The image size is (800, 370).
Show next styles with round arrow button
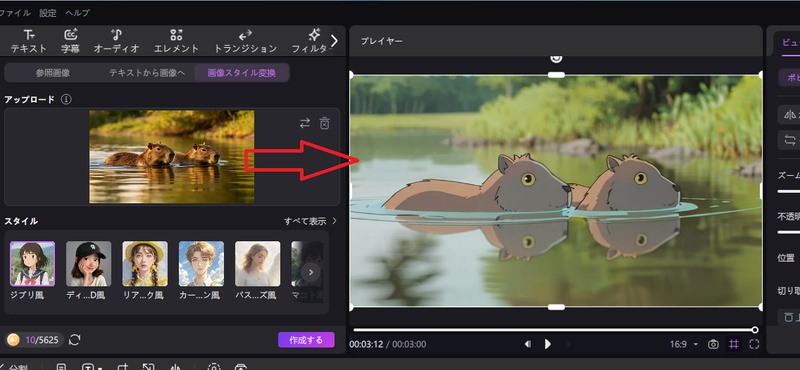(x=311, y=272)
